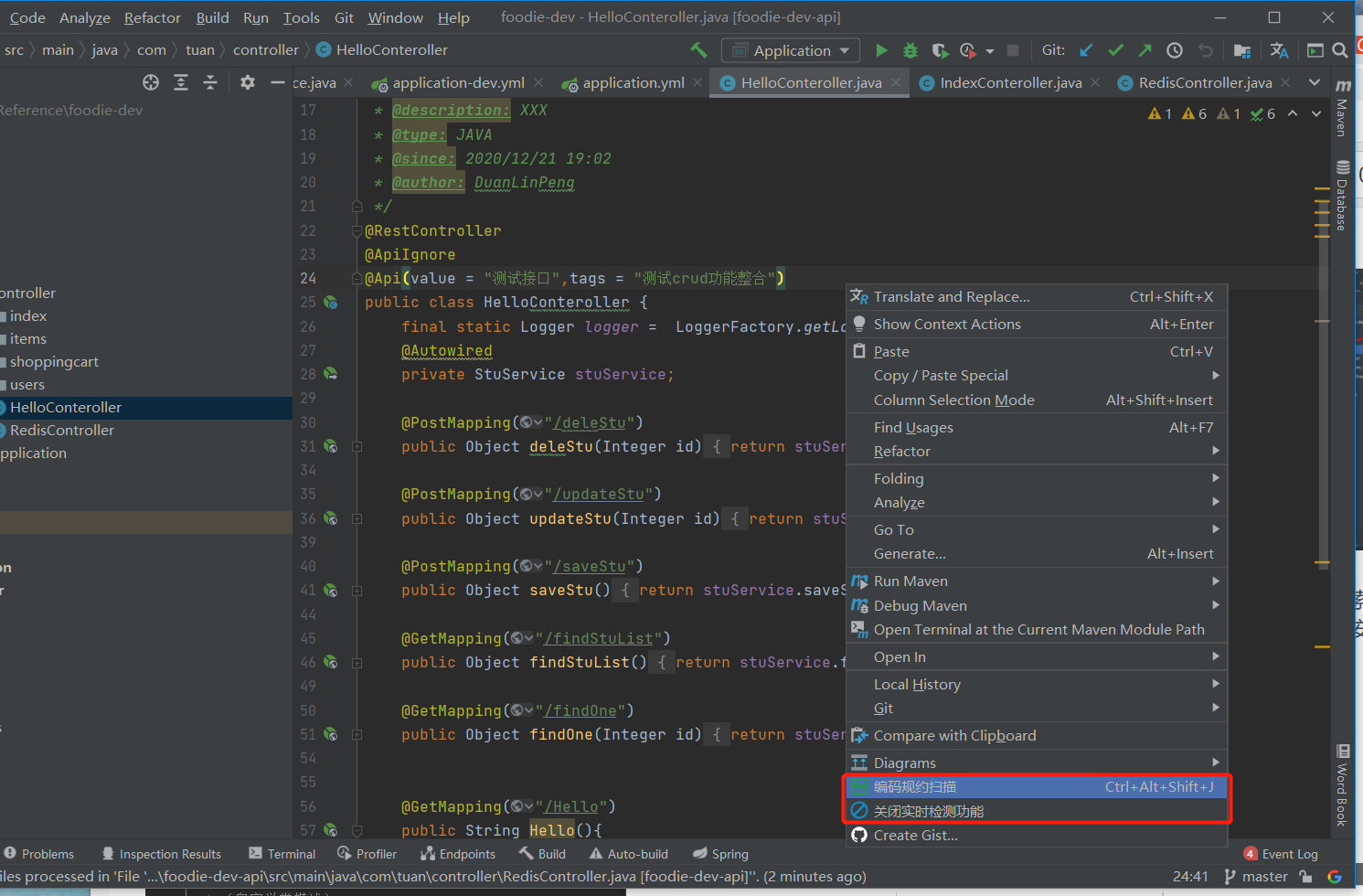The image size is (1363, 896).
Task: Expand the Diagrams submenu
Action: [x=1037, y=763]
